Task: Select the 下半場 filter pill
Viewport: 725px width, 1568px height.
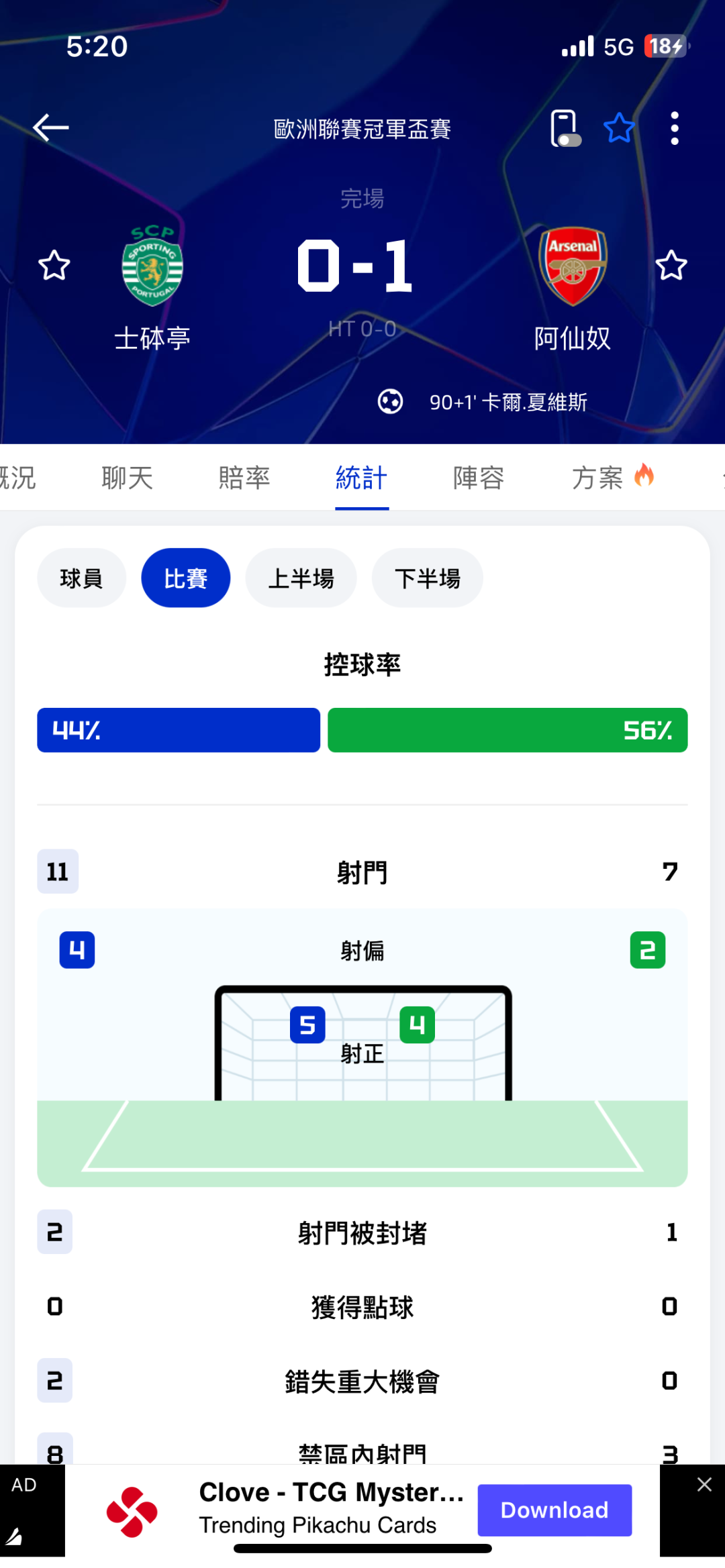Action: tap(427, 578)
